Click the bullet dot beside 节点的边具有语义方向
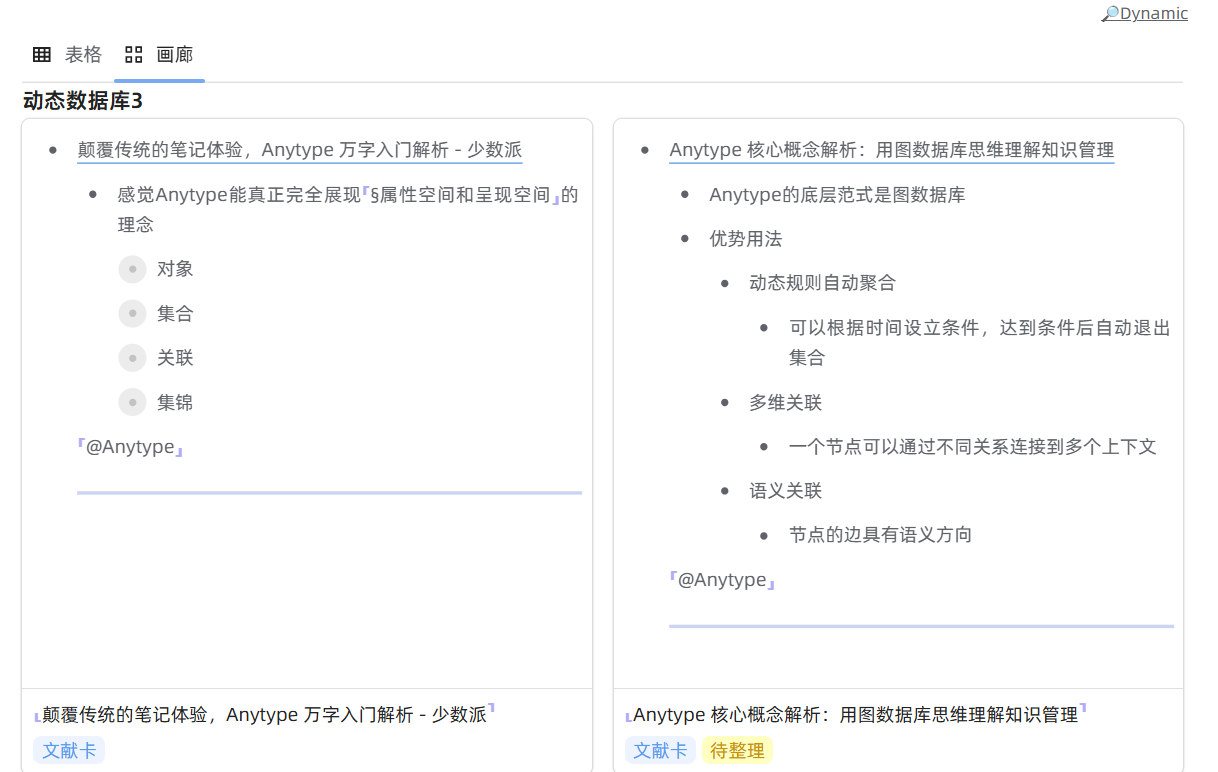The width and height of the screenshot is (1218, 772). pyautogui.click(x=765, y=536)
